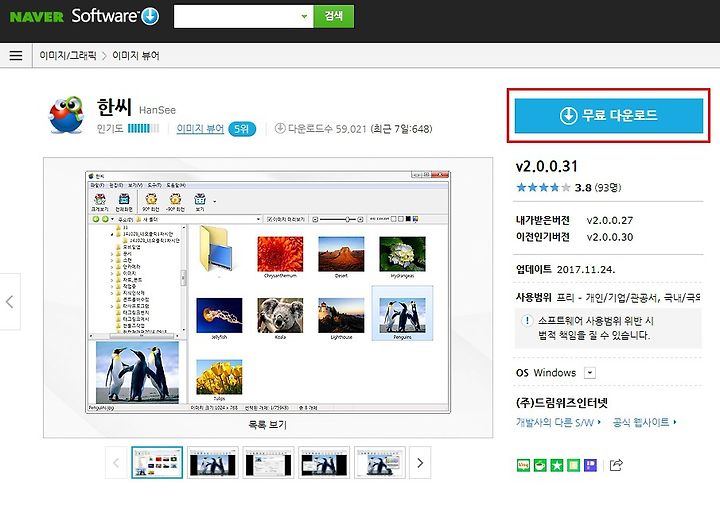720x505 pixels.
Task: Share to Naver blog icon
Action: click(x=523, y=465)
